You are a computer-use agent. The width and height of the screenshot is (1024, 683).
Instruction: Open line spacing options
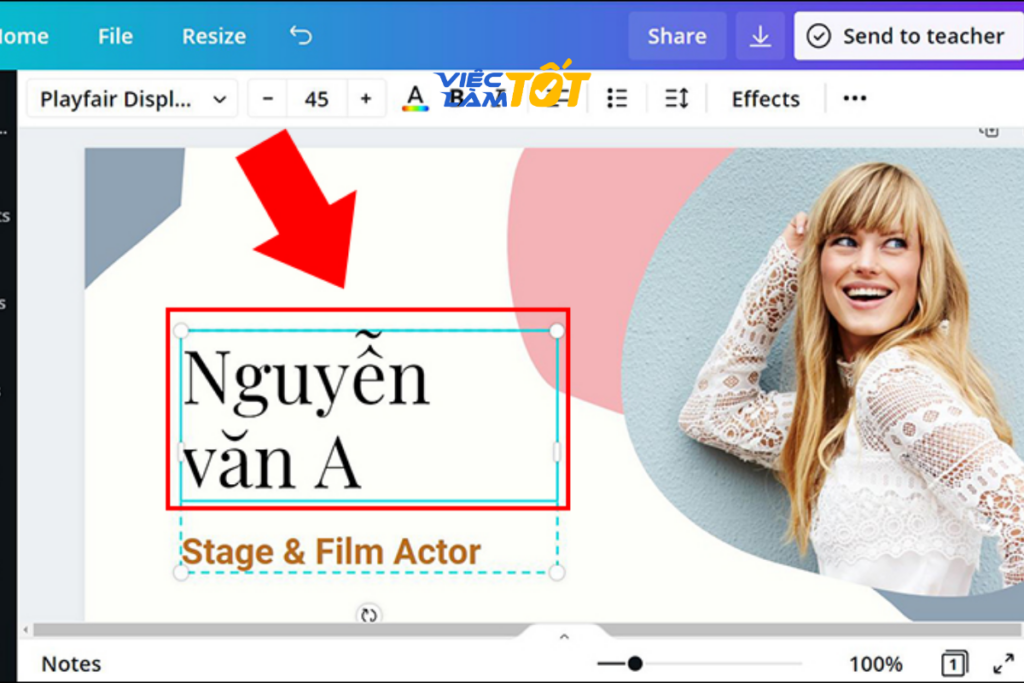[677, 99]
